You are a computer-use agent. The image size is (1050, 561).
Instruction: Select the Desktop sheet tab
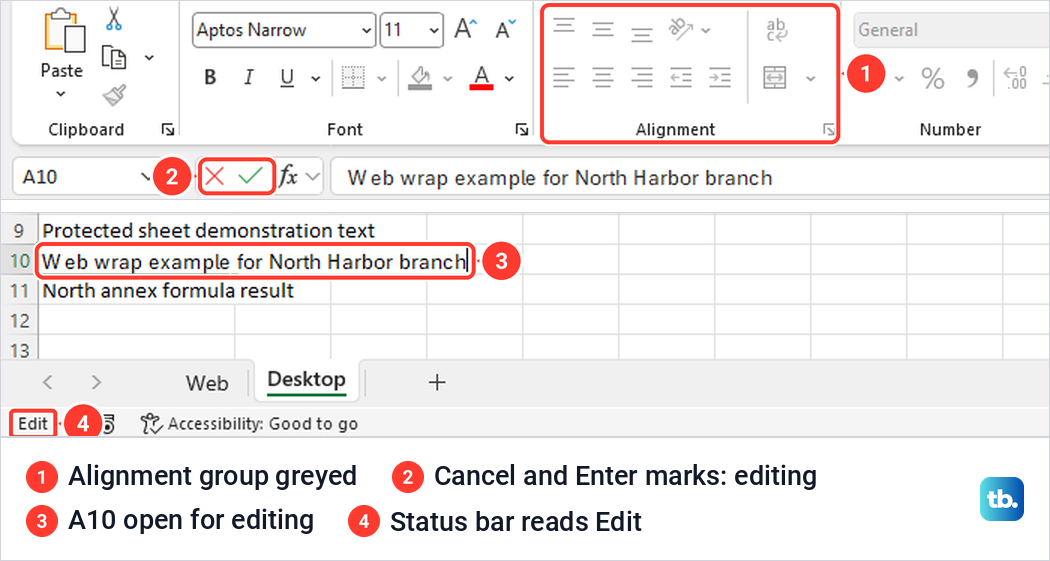(x=307, y=380)
